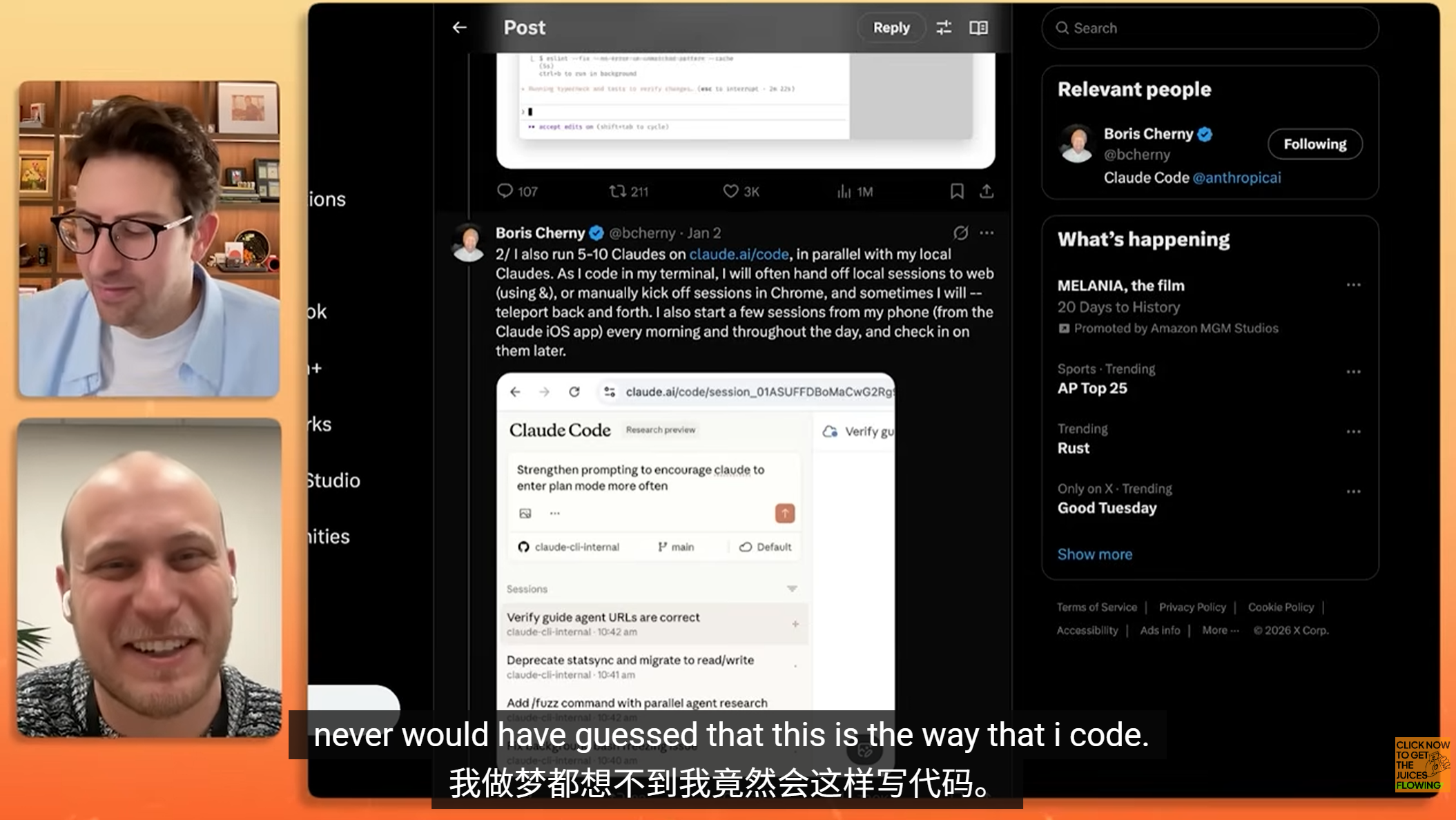Image resolution: width=1456 pixels, height=820 pixels.
Task: Click the Show more link under trends
Action: (1094, 554)
